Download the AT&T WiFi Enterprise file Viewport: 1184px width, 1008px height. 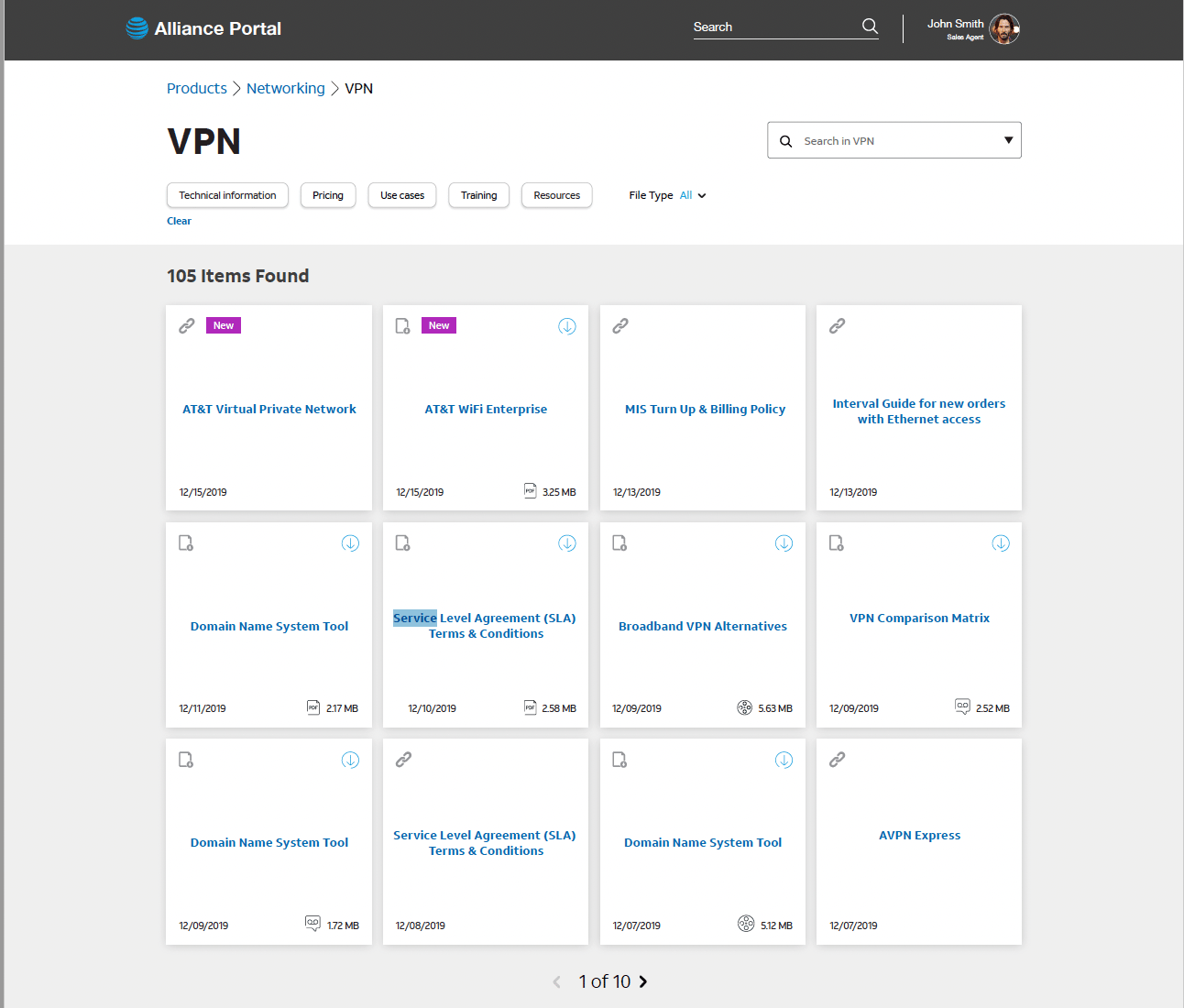(567, 326)
